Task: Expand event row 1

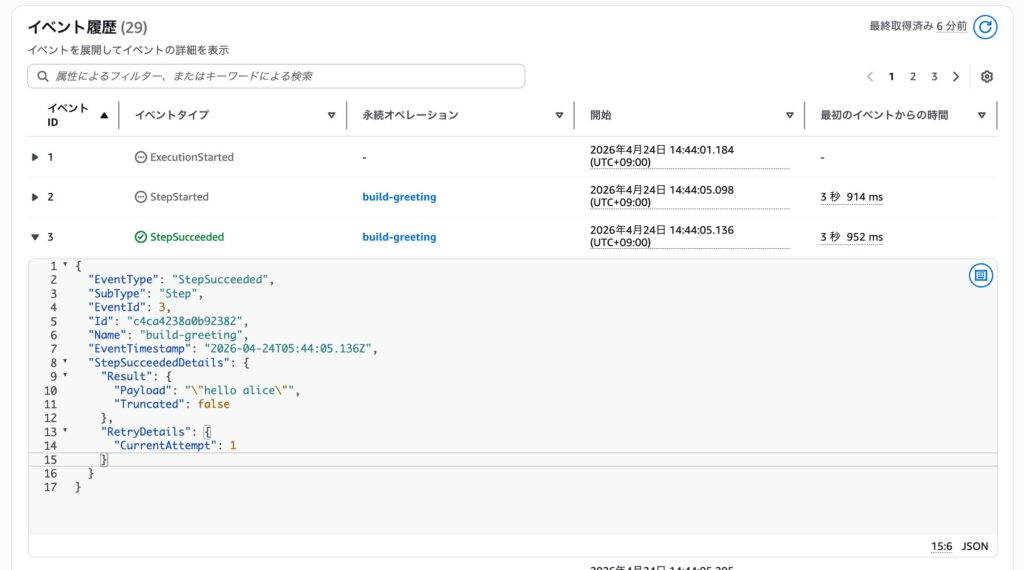Action: point(35,157)
